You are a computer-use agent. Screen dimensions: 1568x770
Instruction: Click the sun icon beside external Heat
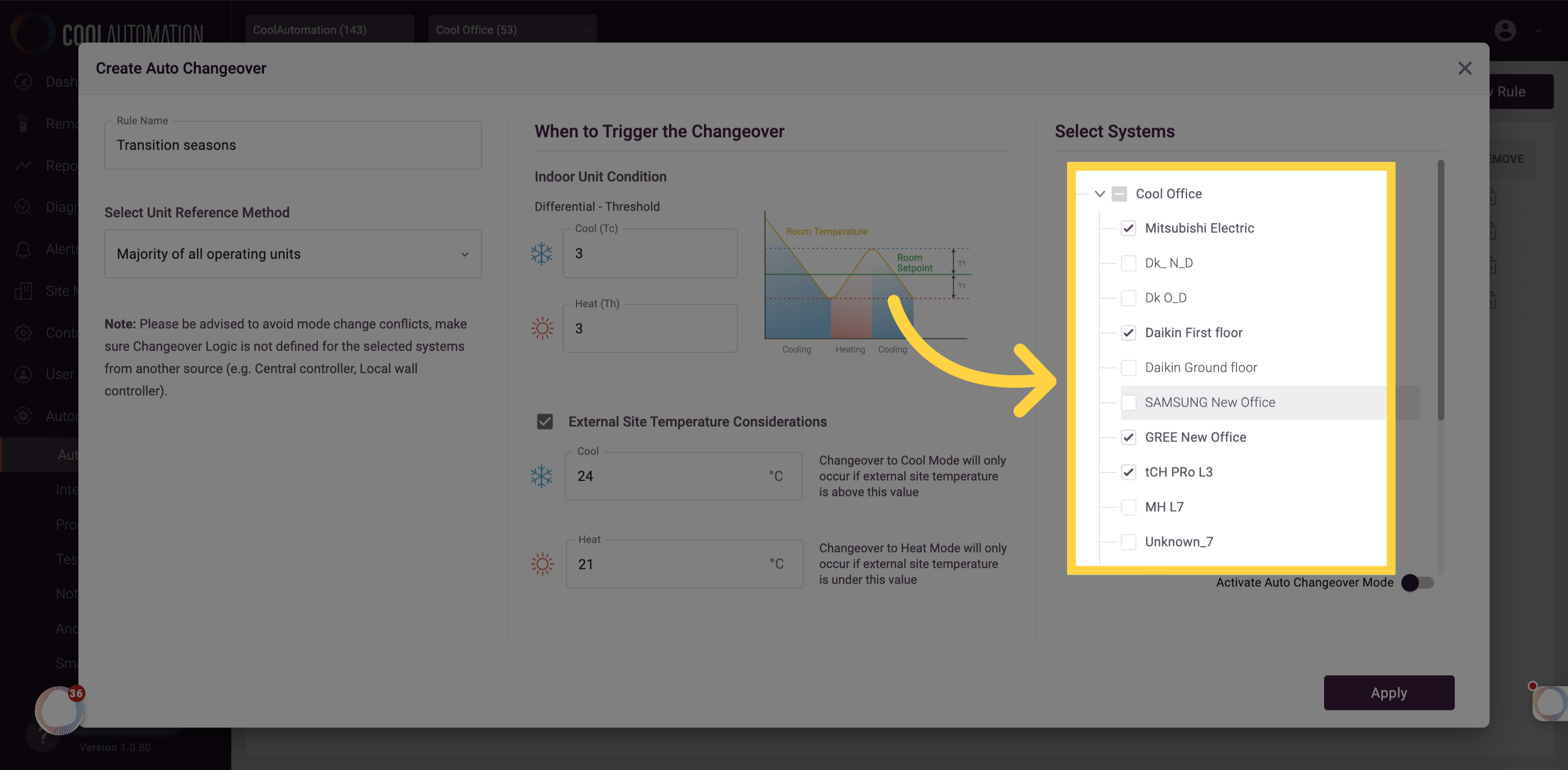pyautogui.click(x=542, y=564)
